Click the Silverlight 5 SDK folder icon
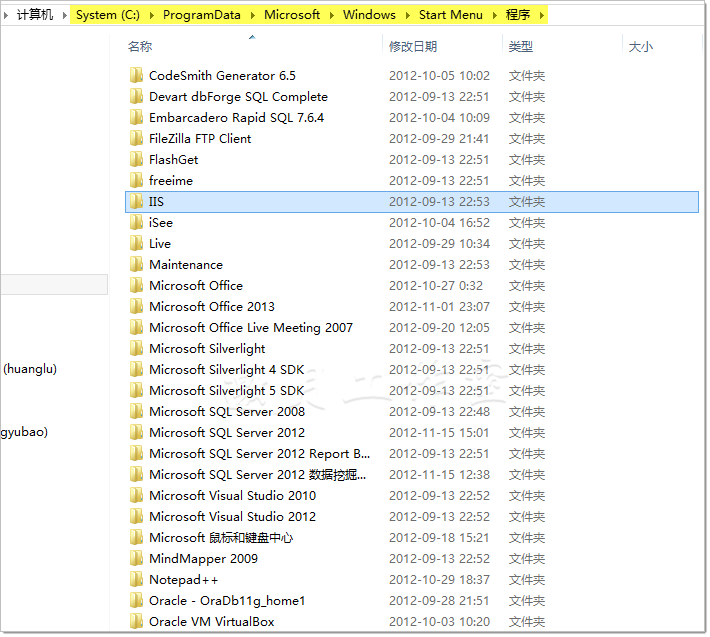This screenshot has width=710, height=637. [x=136, y=390]
